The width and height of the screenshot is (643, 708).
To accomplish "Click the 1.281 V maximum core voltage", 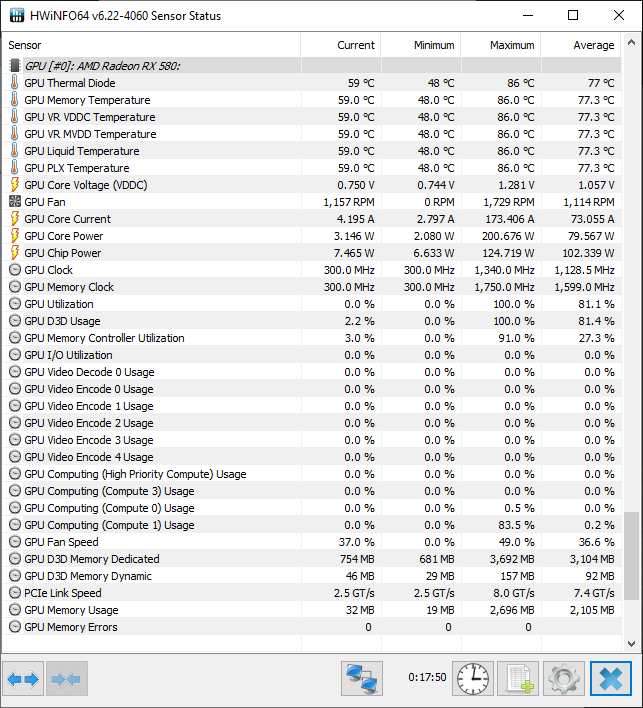I will (517, 185).
